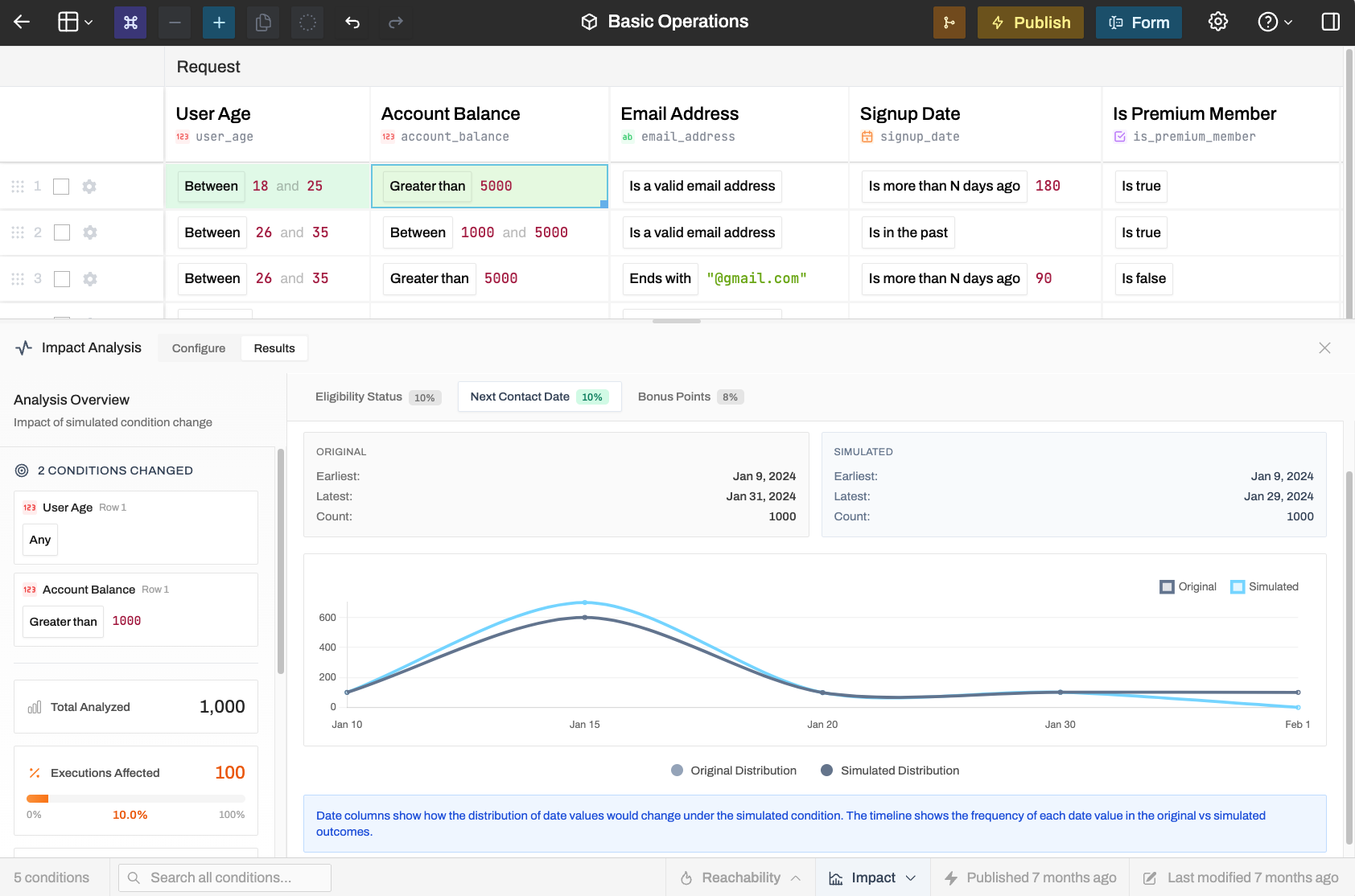Toggle the Simulated legend swatch
The image size is (1355, 896).
[x=1238, y=587]
